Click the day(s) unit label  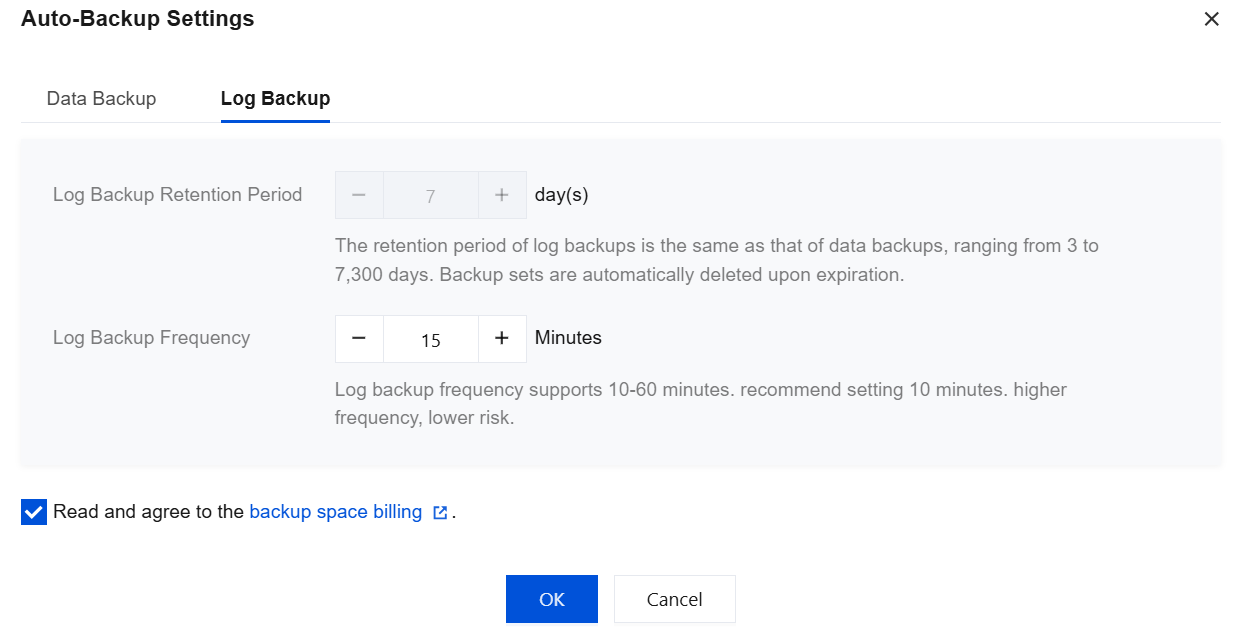(561, 195)
